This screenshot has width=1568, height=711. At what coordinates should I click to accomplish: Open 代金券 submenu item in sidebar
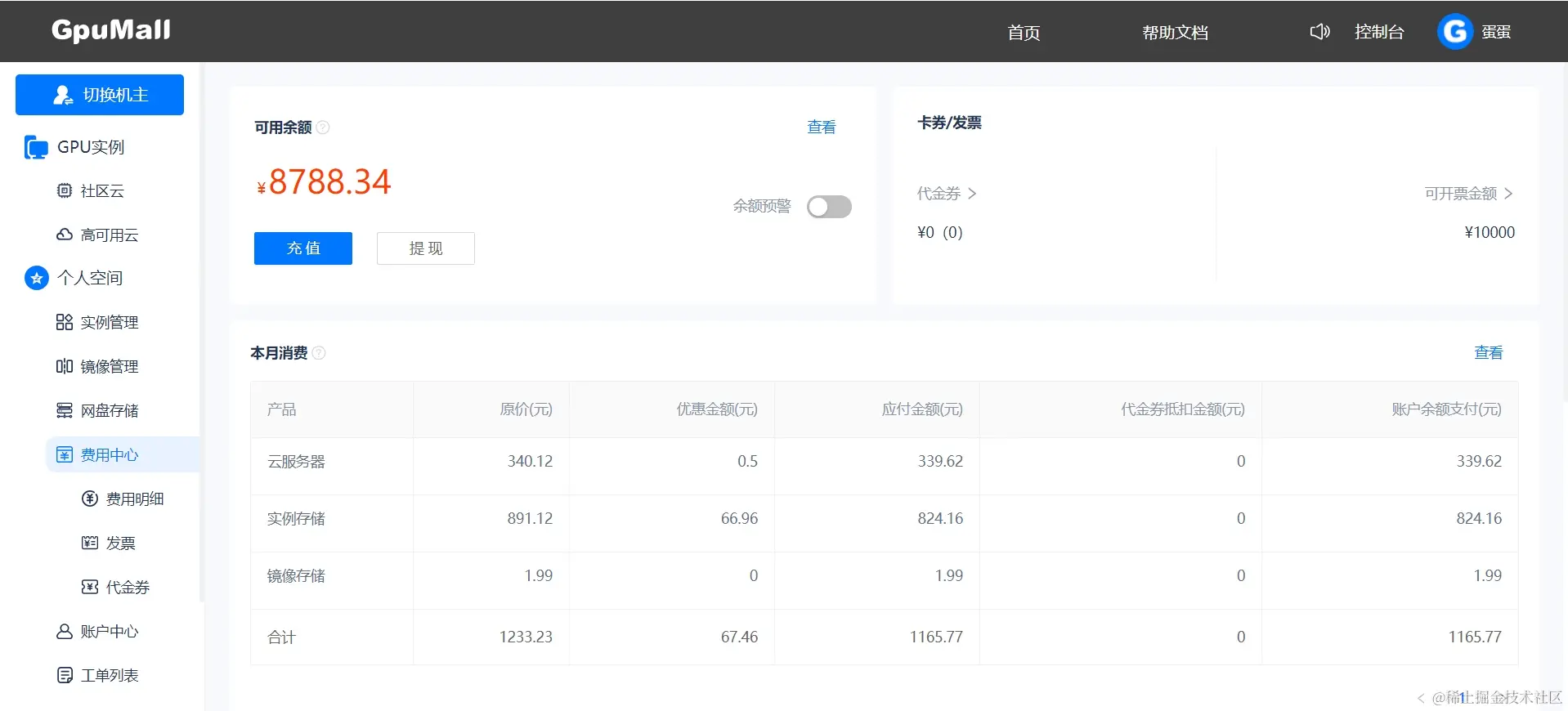(128, 587)
